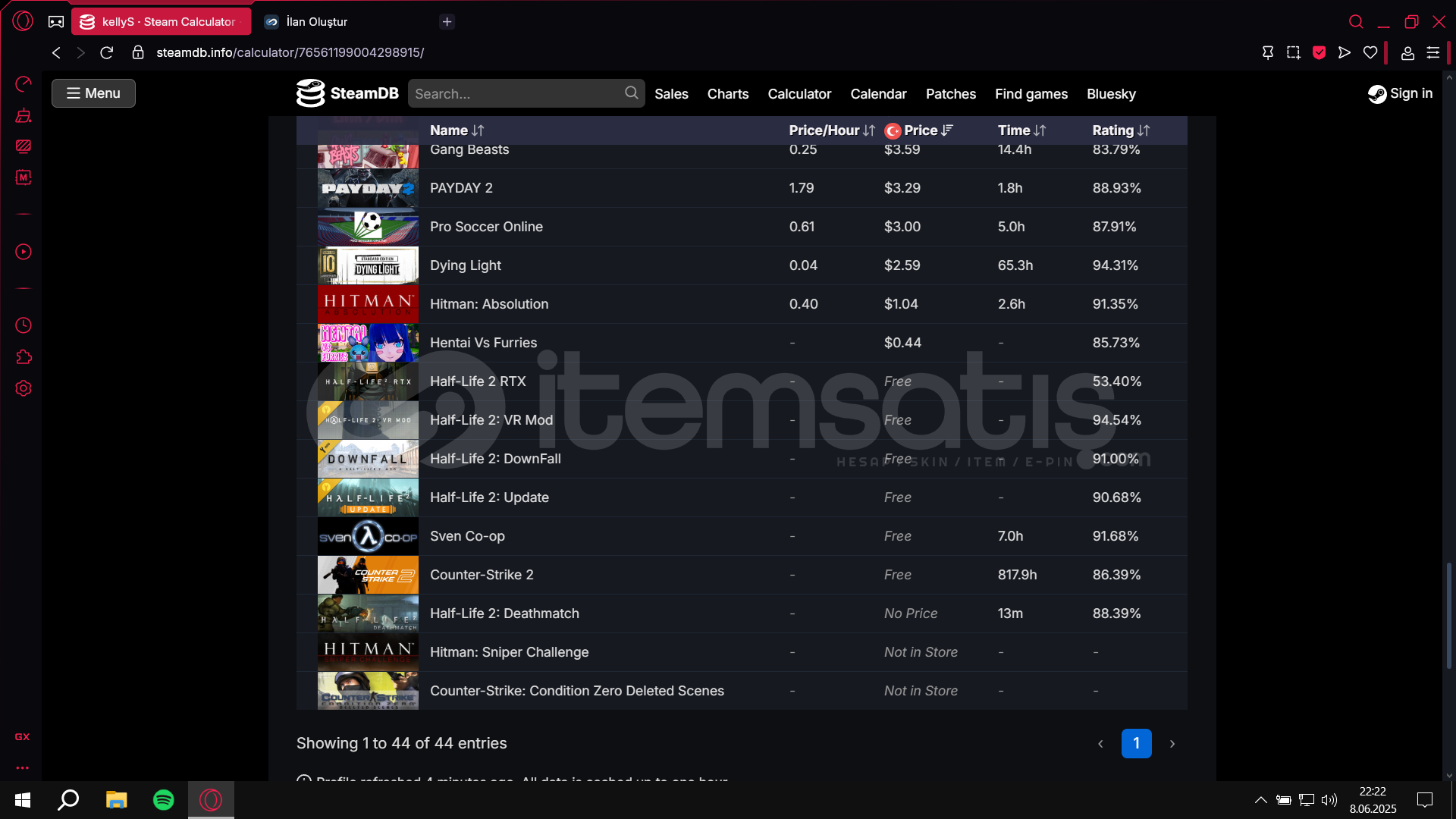1456x819 pixels.
Task: Click the Menu hamburger button
Action: pos(93,93)
